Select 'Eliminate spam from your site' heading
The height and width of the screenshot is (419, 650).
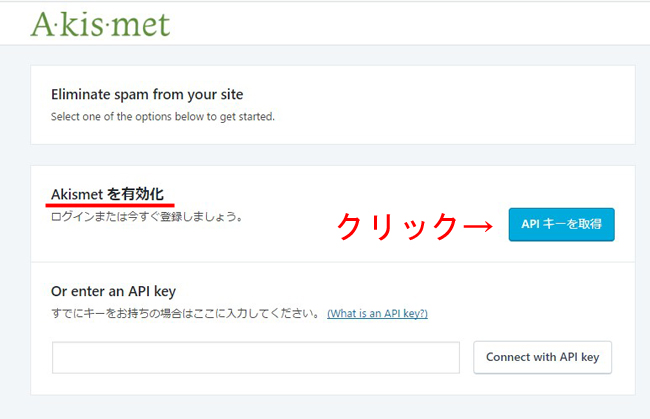point(147,94)
